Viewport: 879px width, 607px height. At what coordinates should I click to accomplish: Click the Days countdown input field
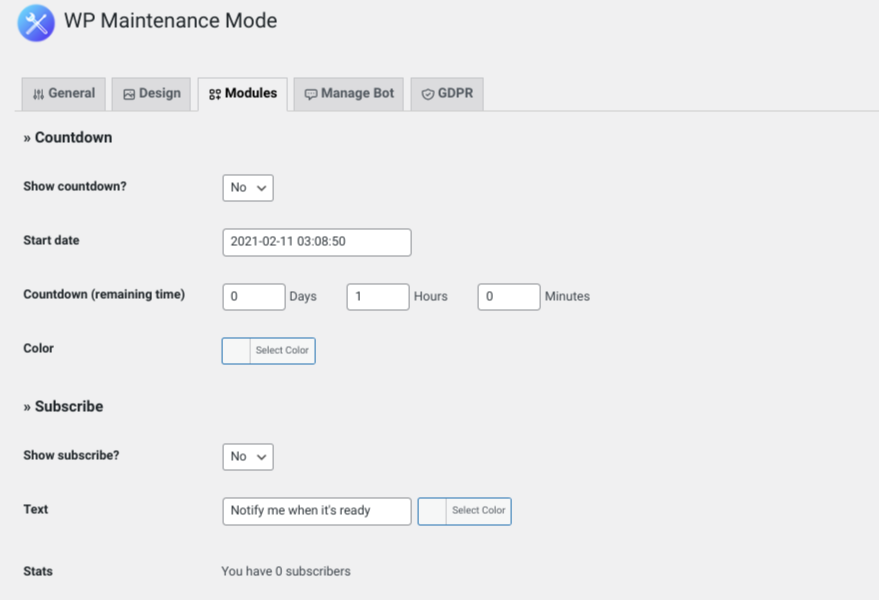[x=253, y=296]
